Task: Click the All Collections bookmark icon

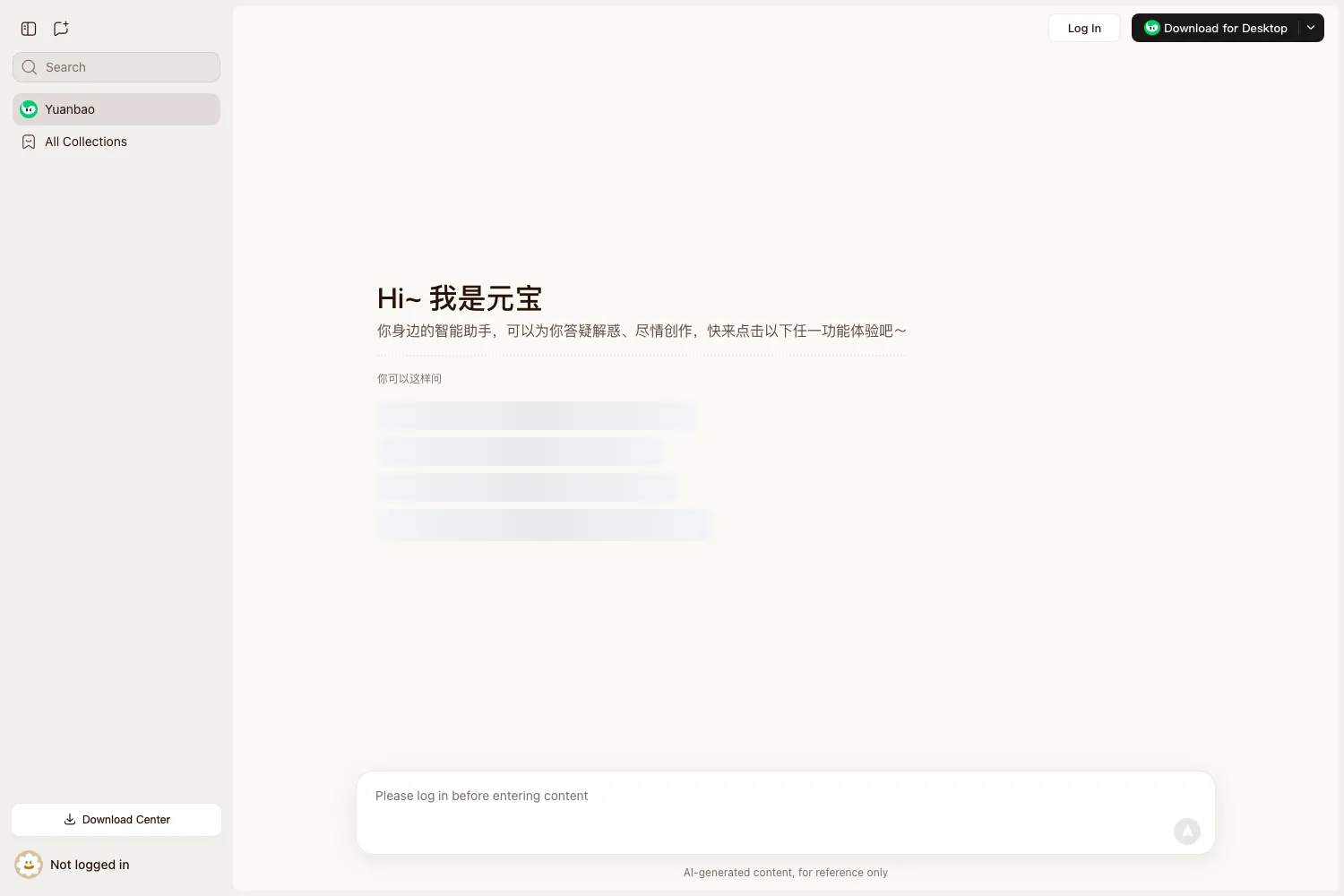Action: 29,142
